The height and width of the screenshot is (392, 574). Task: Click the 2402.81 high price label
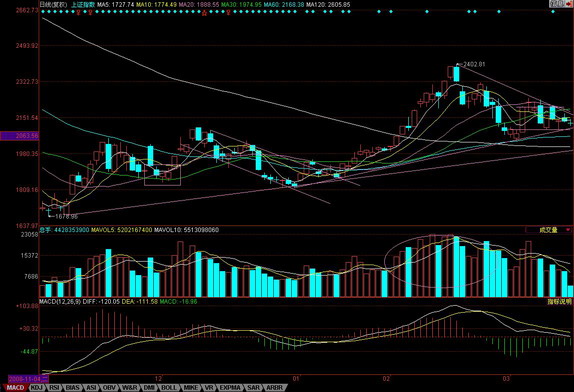pyautogui.click(x=474, y=64)
